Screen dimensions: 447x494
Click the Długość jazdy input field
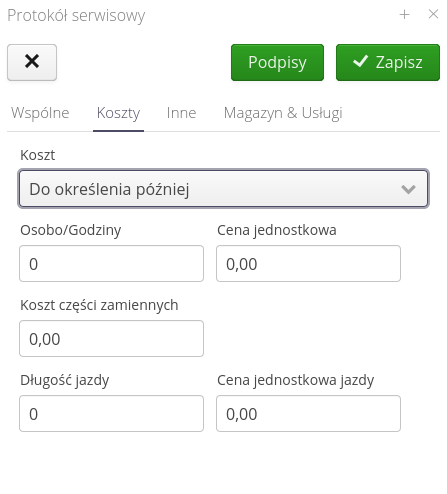point(111,414)
